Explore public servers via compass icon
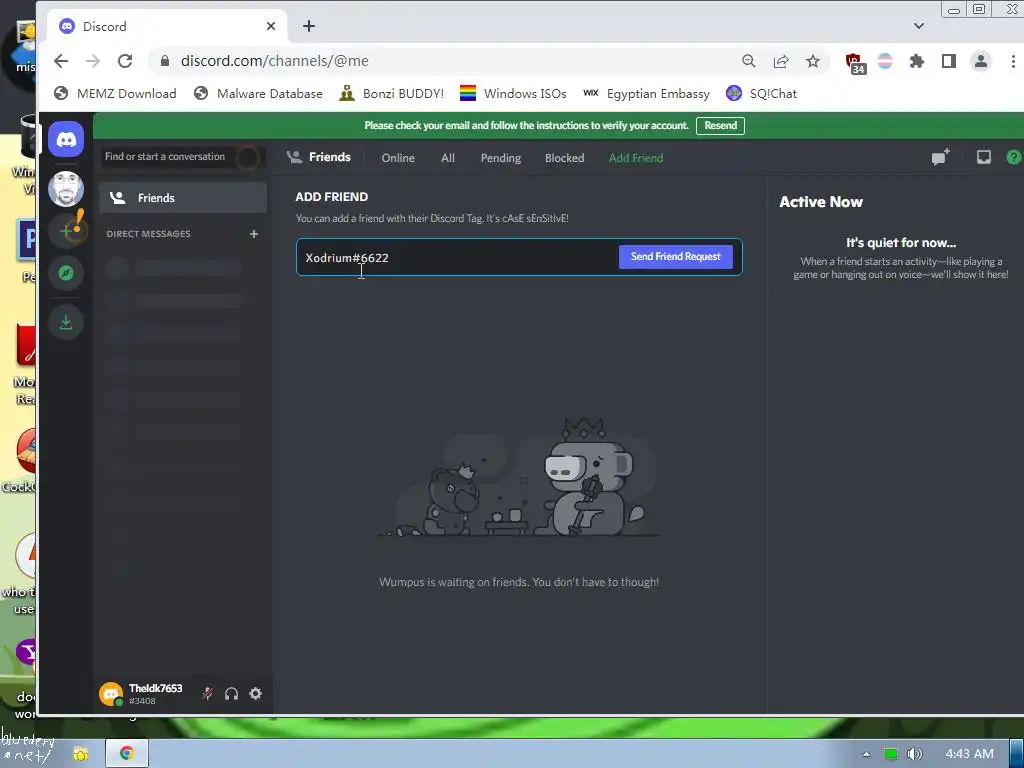Screen dimensions: 1024x768 [66, 273]
